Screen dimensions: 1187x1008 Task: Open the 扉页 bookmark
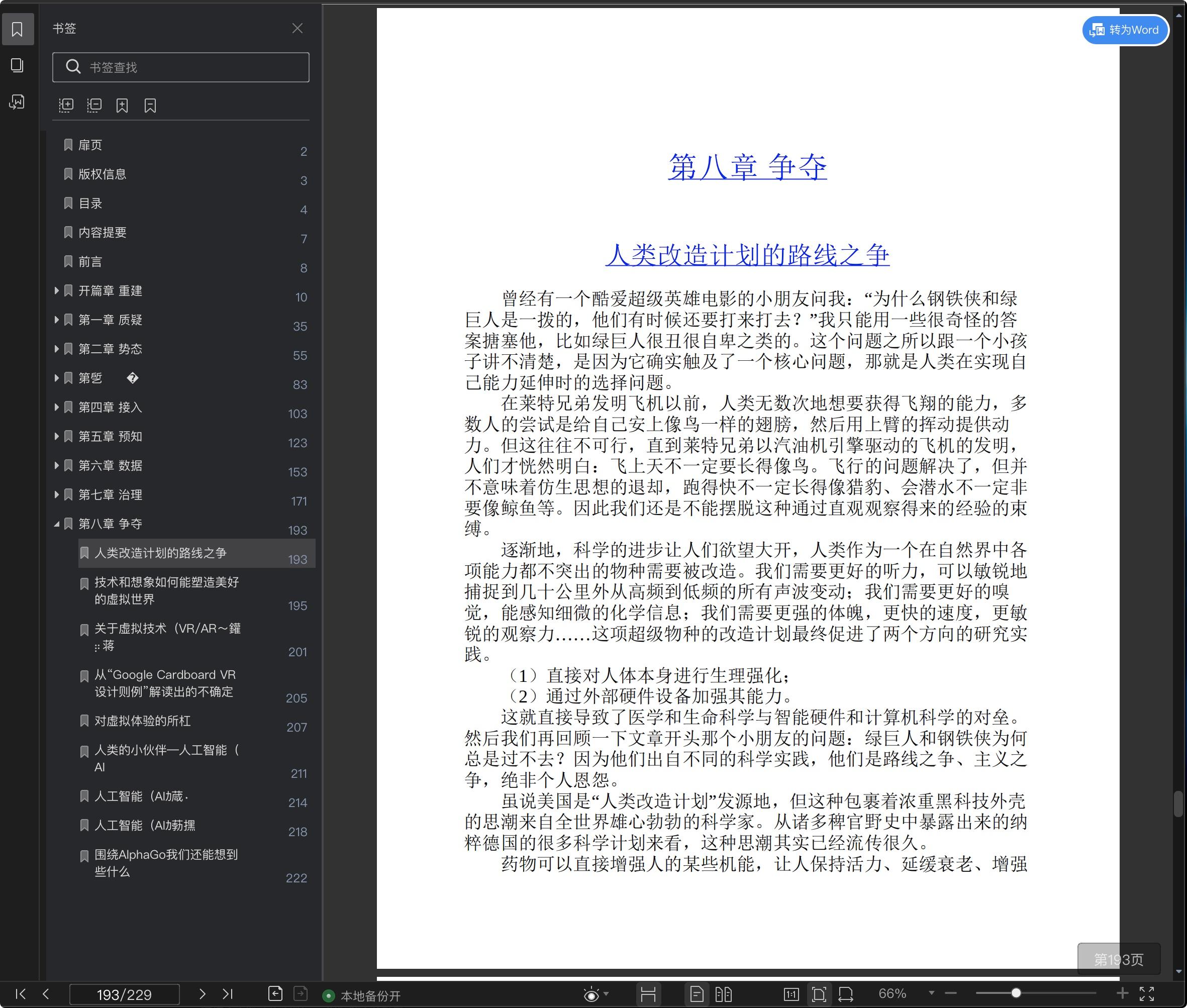[x=90, y=145]
